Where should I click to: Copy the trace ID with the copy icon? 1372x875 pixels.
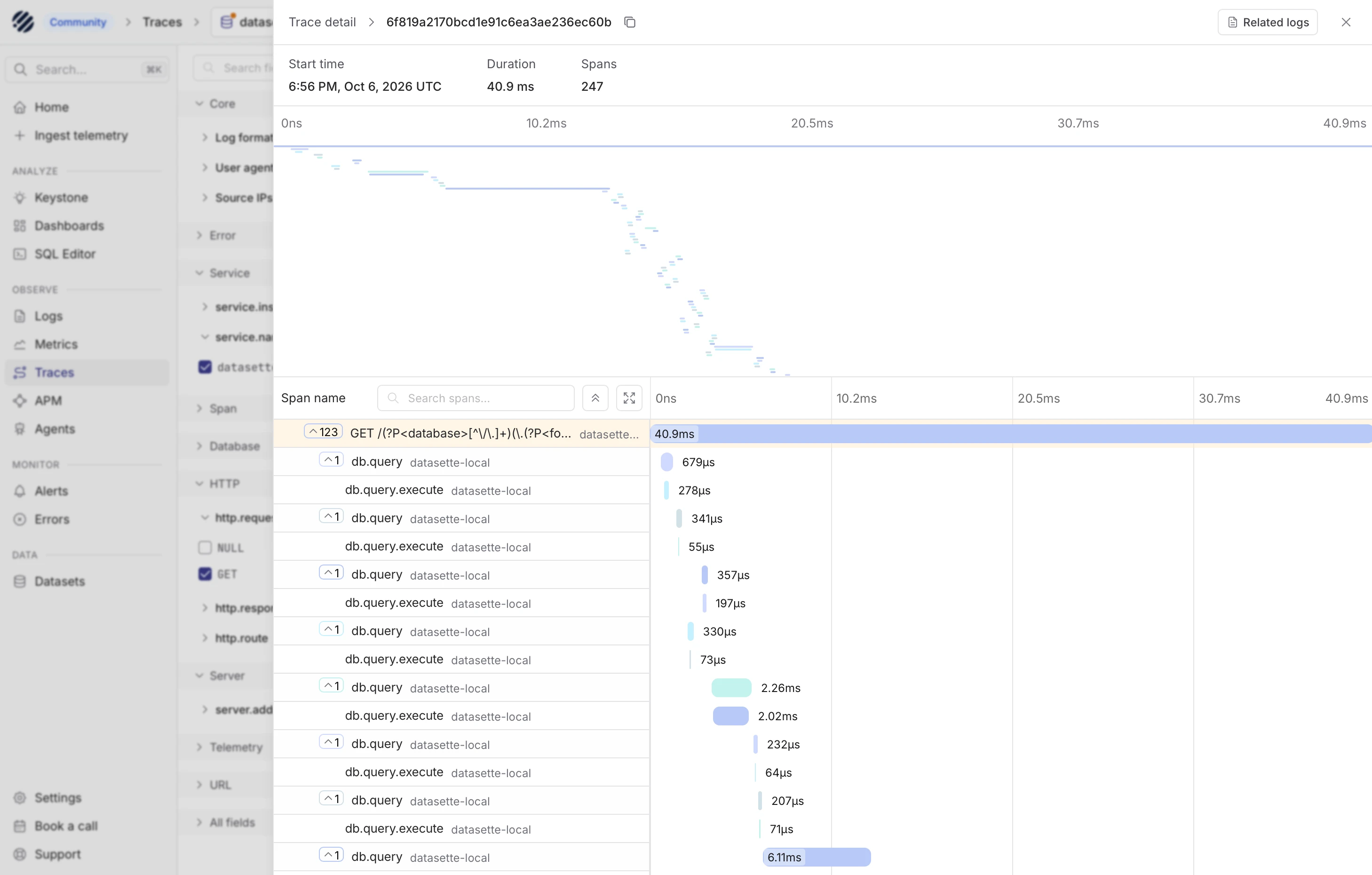[630, 22]
